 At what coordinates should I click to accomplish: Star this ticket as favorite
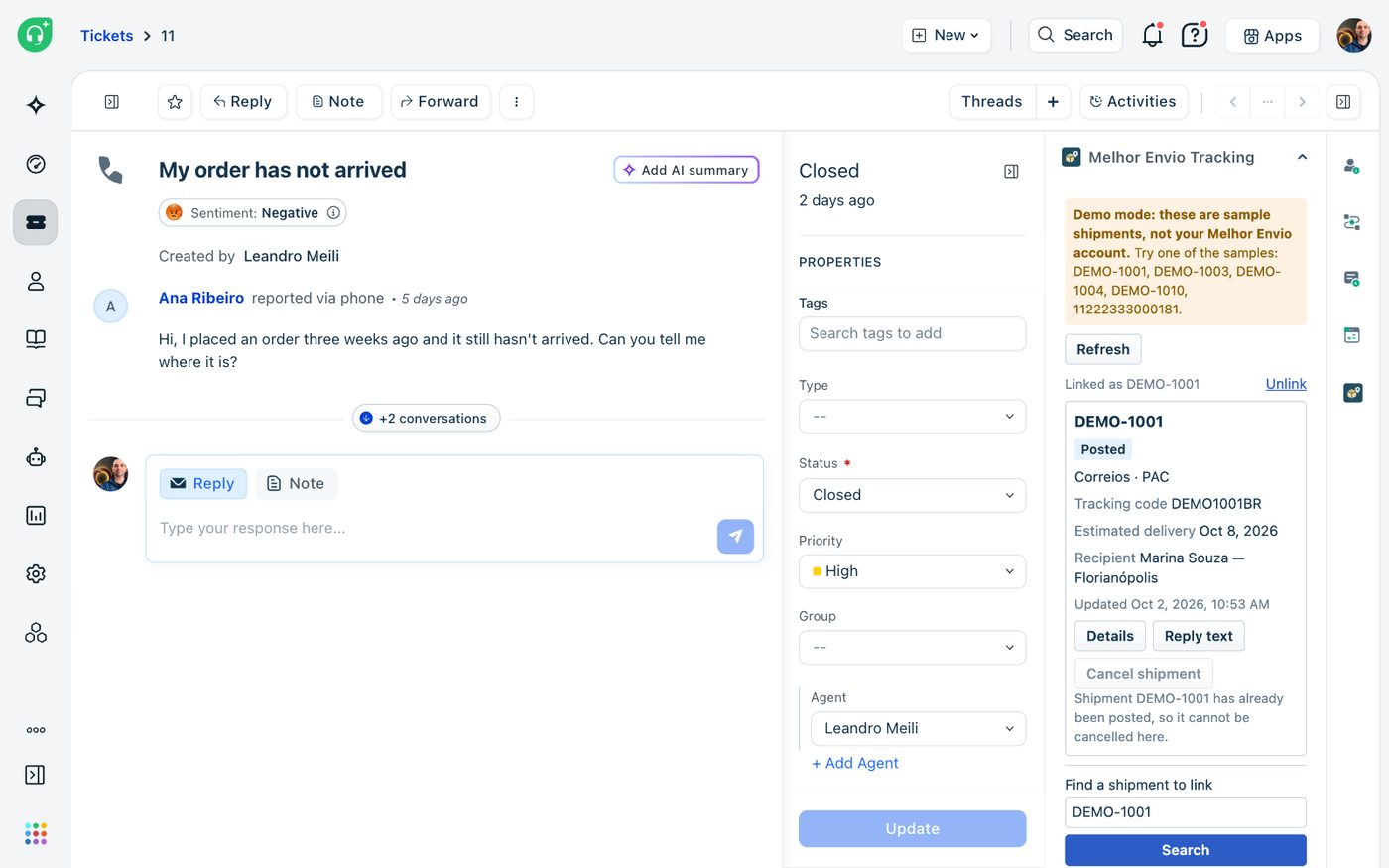(x=175, y=102)
